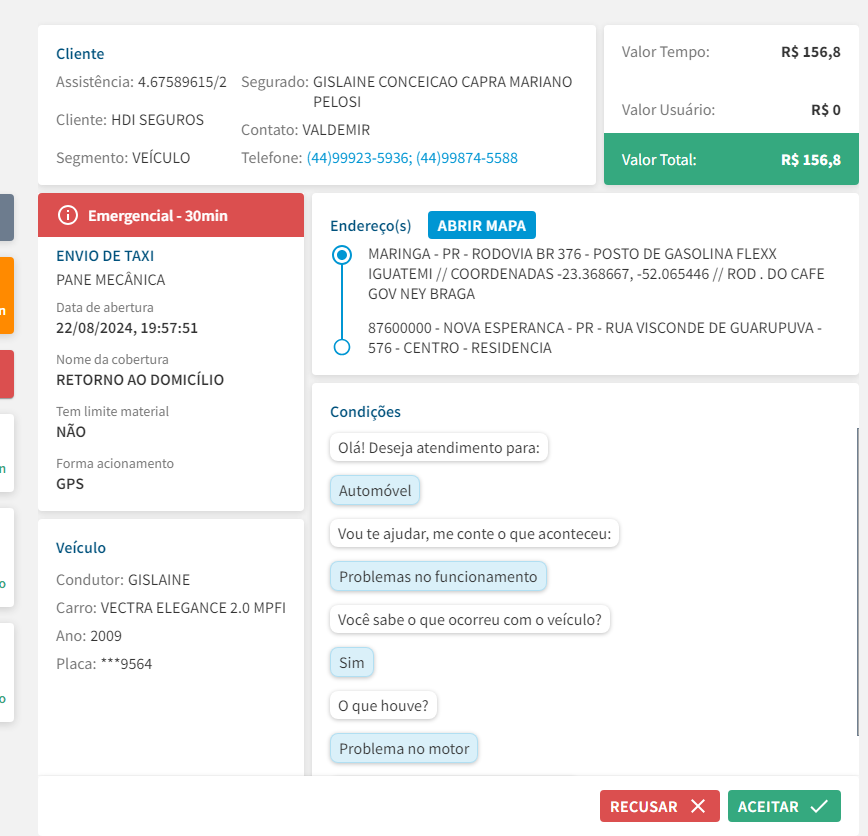Click the Sim answer chip
Screen dimensions: 868x836
coord(352,662)
